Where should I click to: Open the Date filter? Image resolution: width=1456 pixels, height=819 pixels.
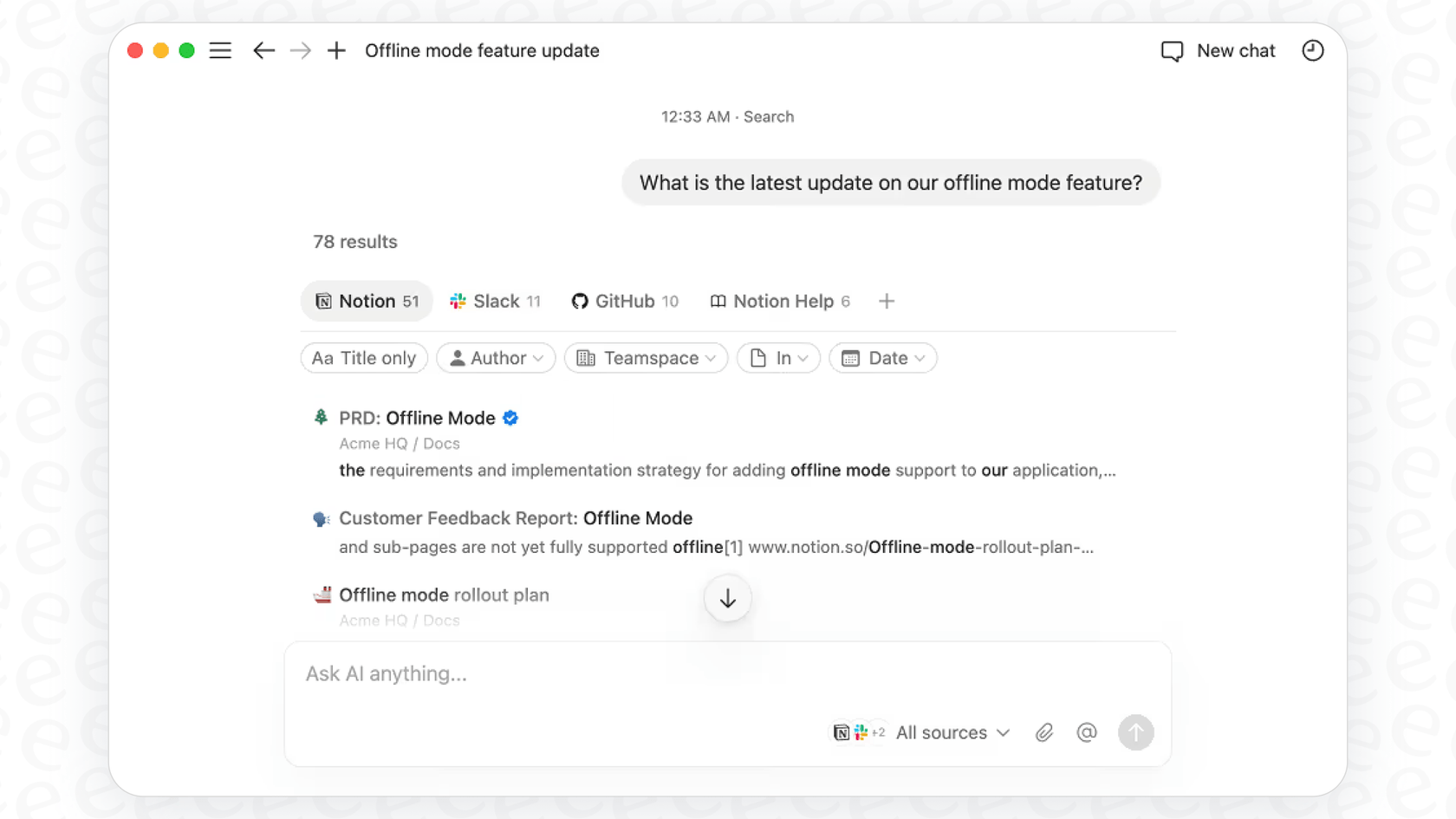click(882, 358)
